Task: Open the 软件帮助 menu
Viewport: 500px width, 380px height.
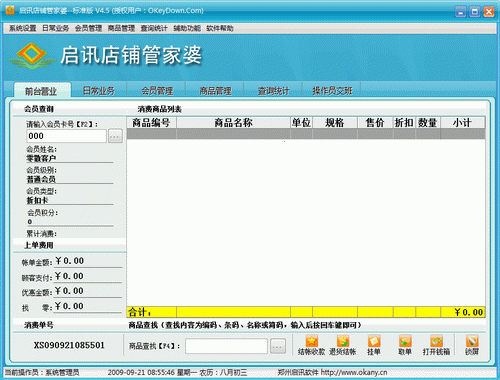Action: click(x=220, y=28)
